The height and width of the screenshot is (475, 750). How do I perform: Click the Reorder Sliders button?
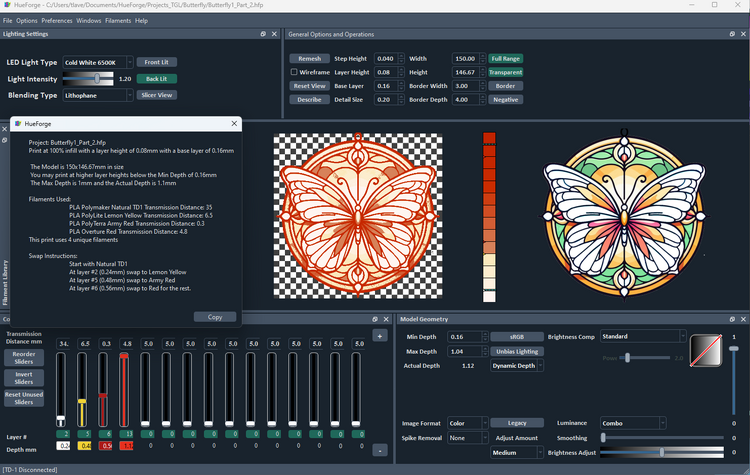[x=24, y=358]
